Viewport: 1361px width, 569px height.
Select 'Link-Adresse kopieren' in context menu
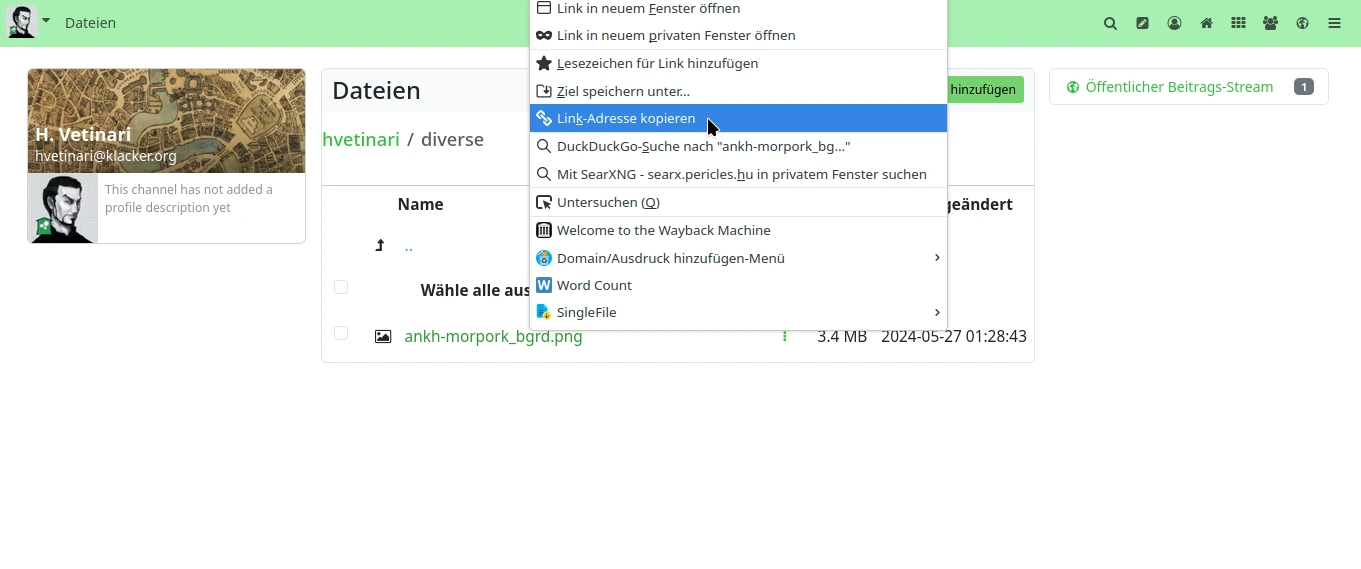tap(626, 118)
